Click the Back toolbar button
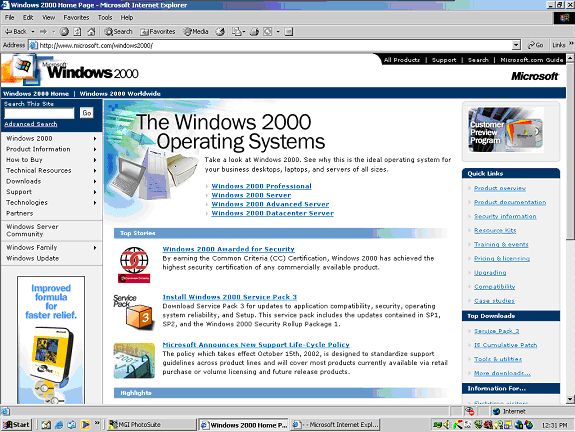Screen dimensions: 575x432 click(15, 32)
